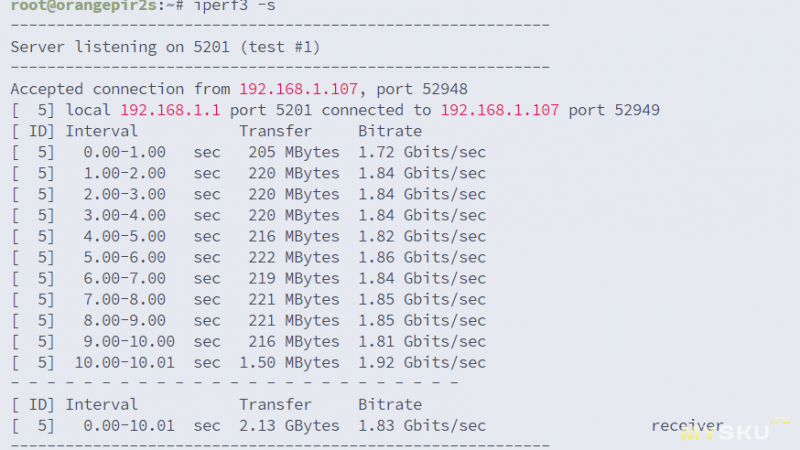800x450 pixels.
Task: Click the 1.92 Gbits/sec bitrate value
Action: coord(422,362)
